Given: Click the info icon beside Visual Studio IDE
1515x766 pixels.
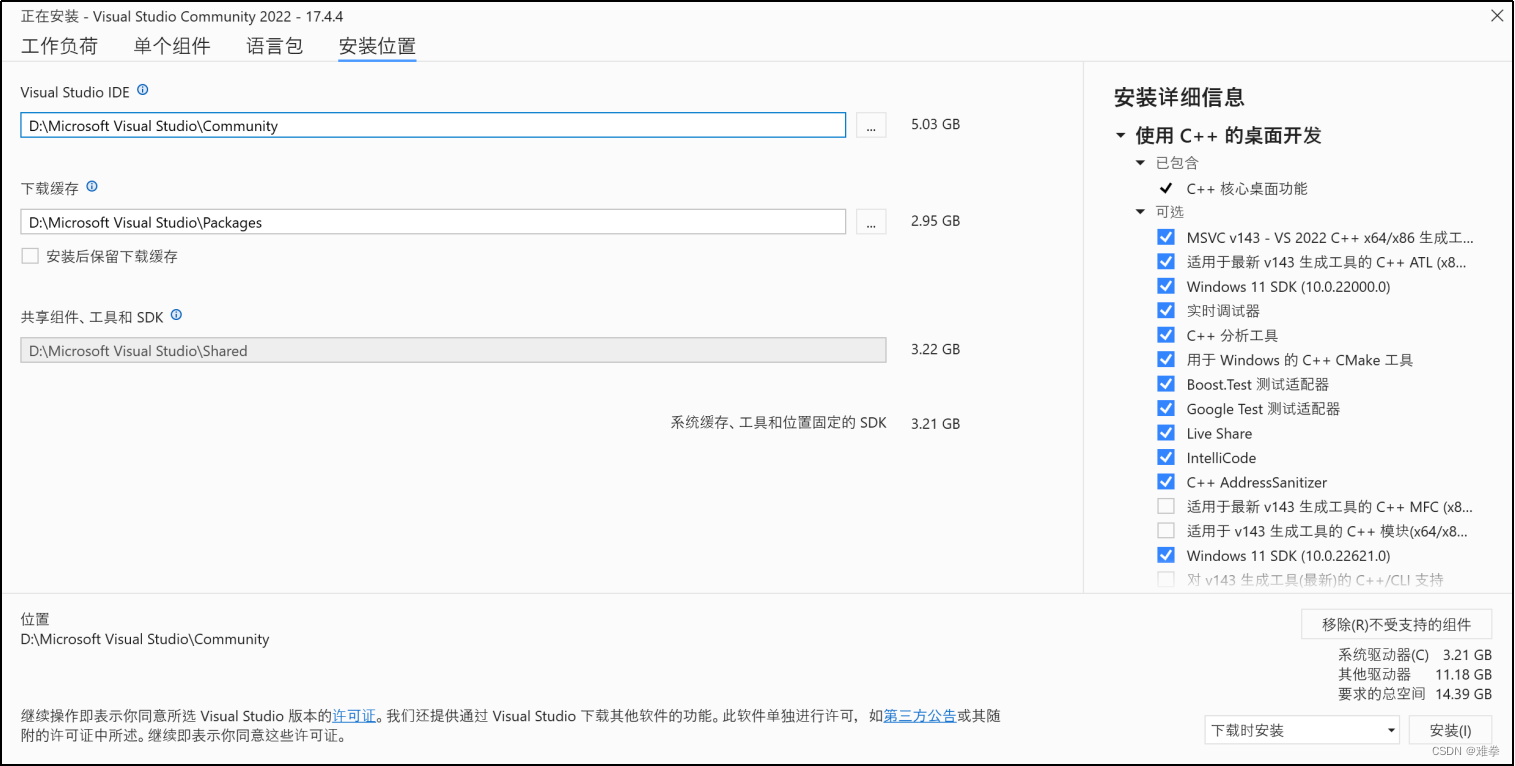Looking at the screenshot, I should coord(143,90).
